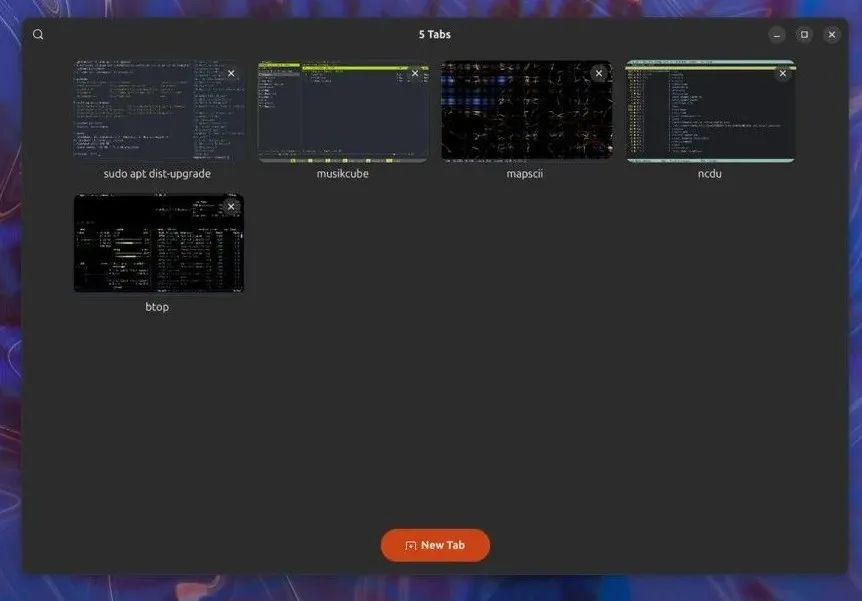Close the sudo apt dist-upgrade tab
Viewport: 862px width, 601px height.
click(x=231, y=74)
